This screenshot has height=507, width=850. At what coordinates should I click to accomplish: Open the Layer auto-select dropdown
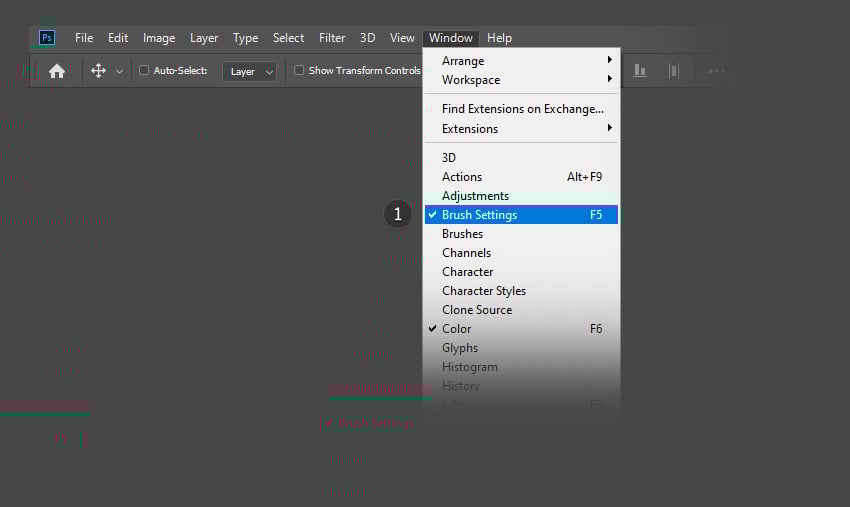pos(249,72)
